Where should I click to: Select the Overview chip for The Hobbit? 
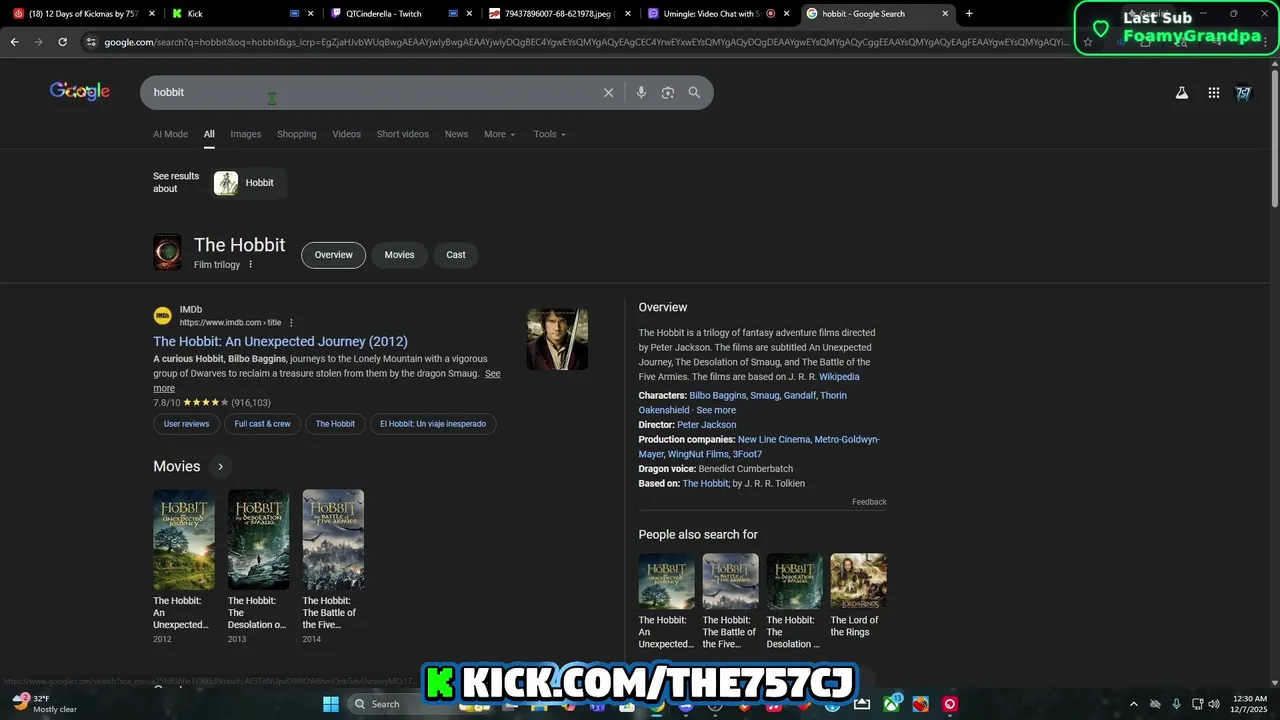(x=333, y=255)
